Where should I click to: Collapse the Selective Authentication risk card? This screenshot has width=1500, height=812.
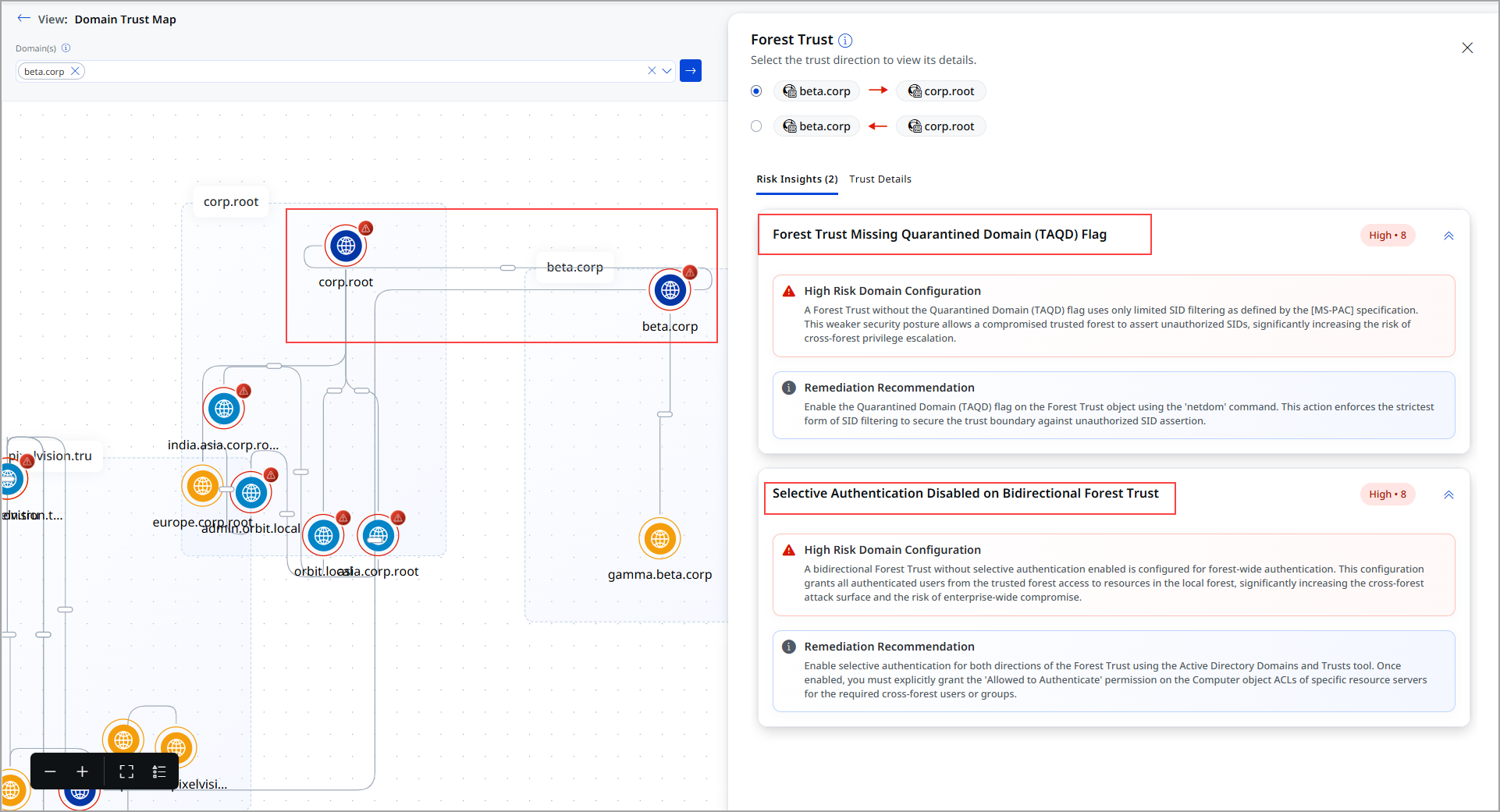(x=1448, y=494)
